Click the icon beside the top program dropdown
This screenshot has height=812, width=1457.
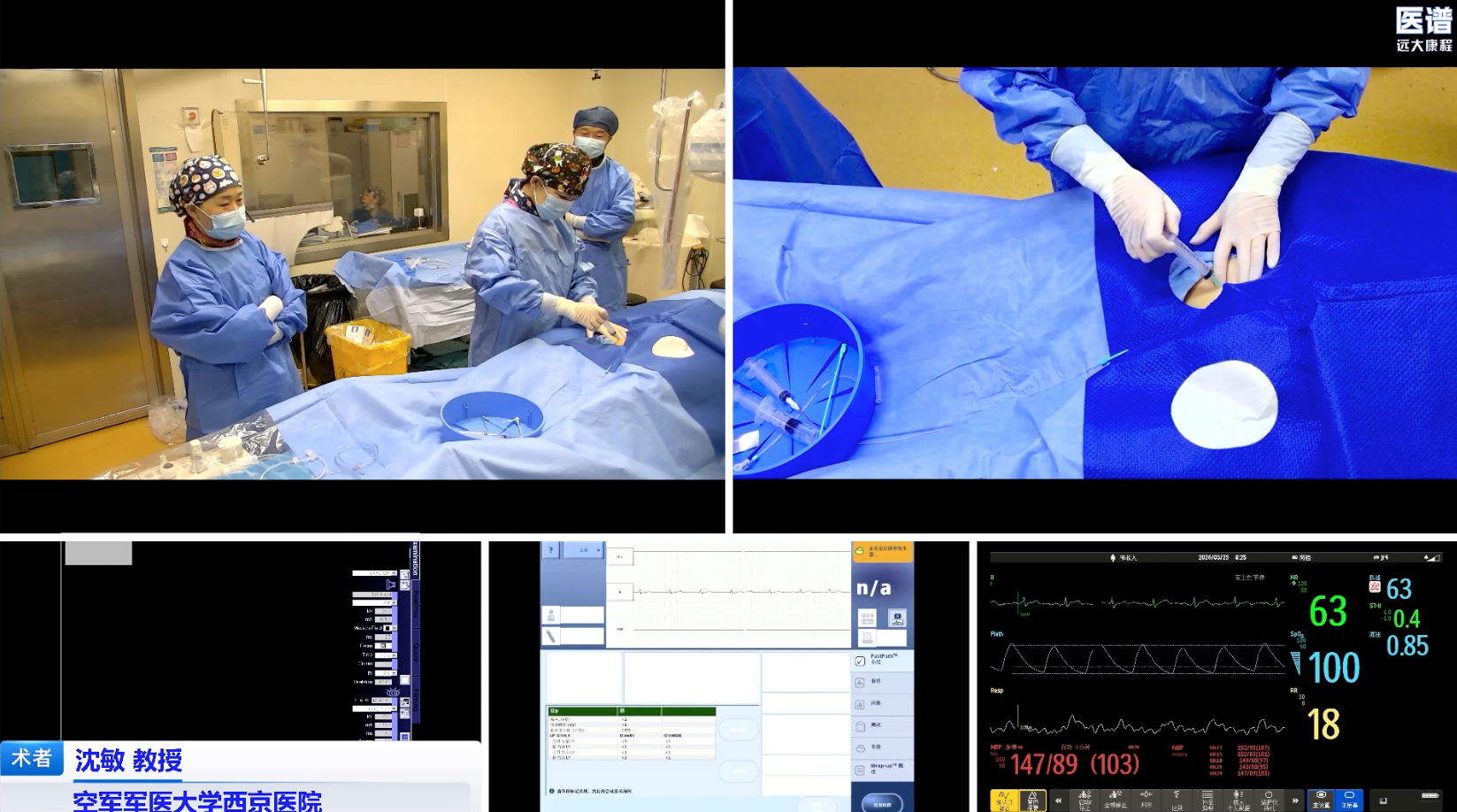[405, 574]
